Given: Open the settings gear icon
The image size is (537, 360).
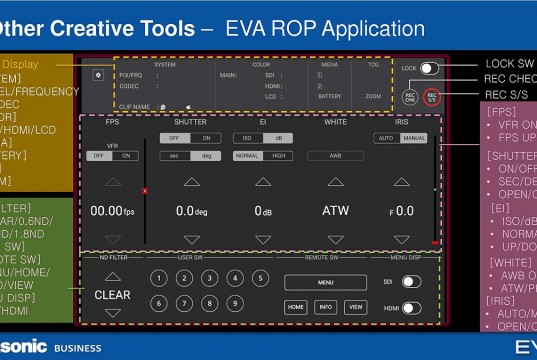Looking at the screenshot, I should point(98,75).
